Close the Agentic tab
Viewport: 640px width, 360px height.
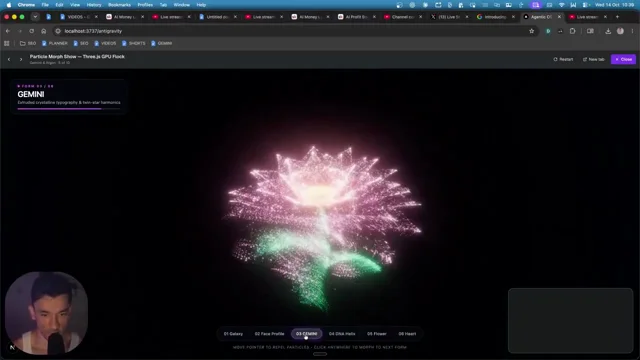(x=559, y=17)
